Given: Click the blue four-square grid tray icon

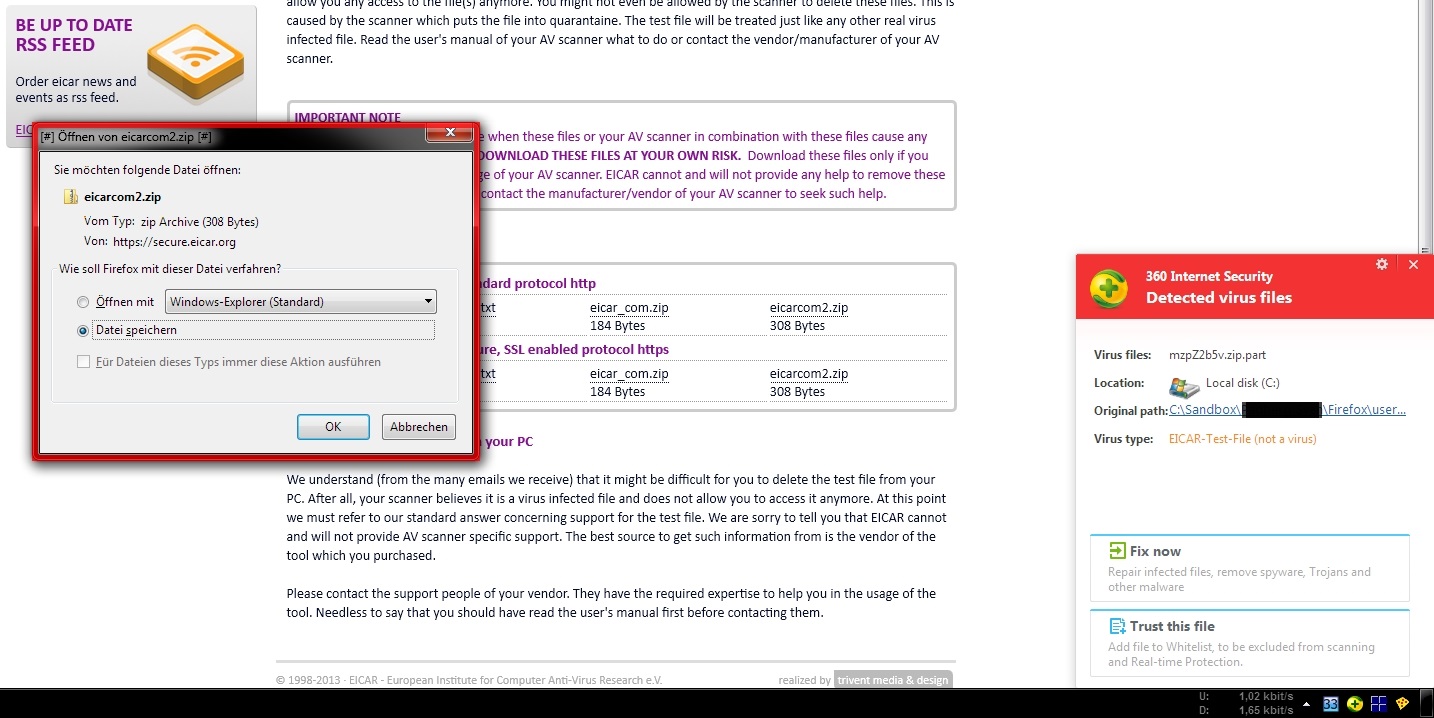Looking at the screenshot, I should [x=1379, y=703].
